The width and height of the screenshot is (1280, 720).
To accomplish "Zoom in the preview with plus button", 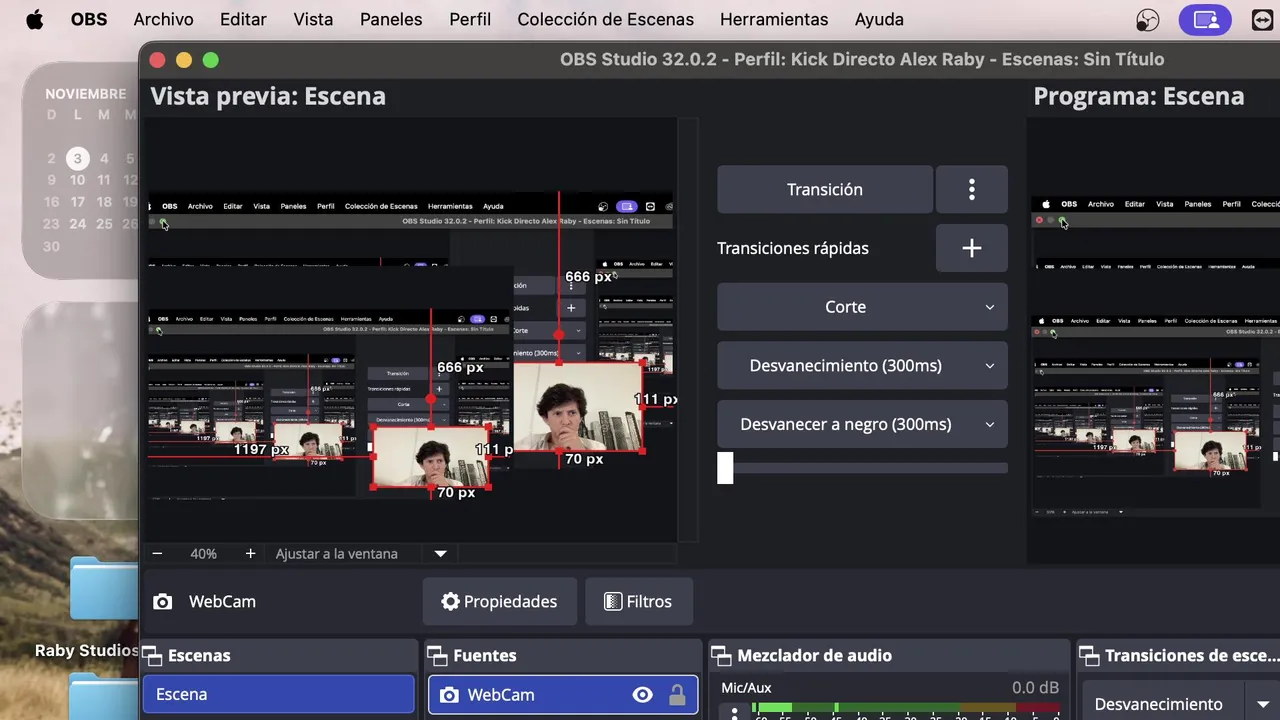I will (250, 553).
